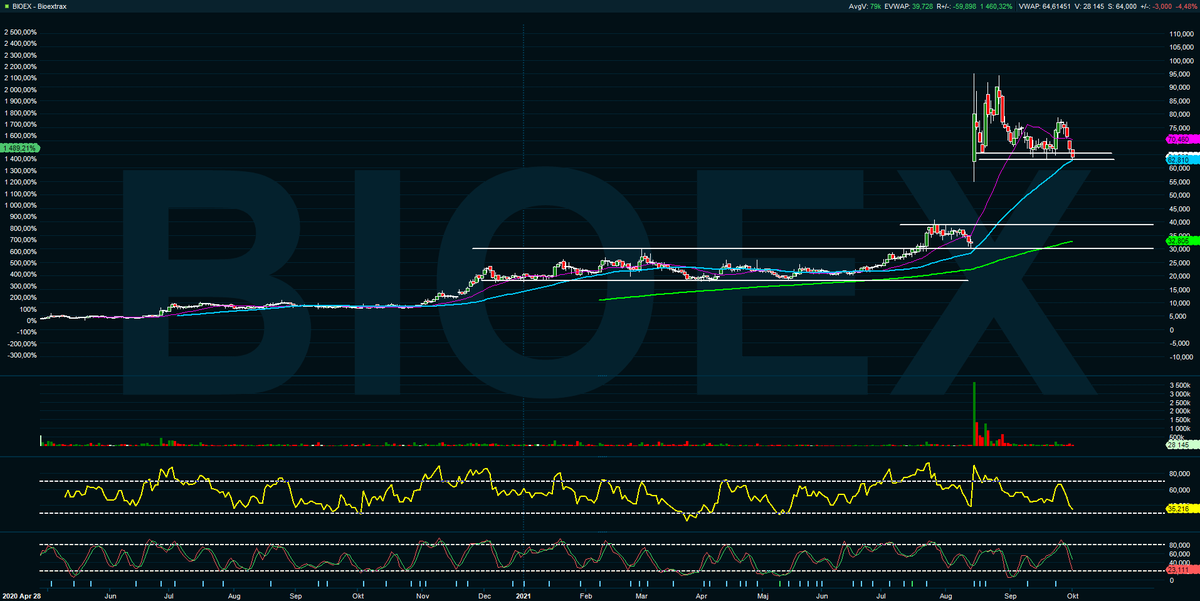Click the Nov label on the time axis
The height and width of the screenshot is (601, 1200).
[423, 594]
